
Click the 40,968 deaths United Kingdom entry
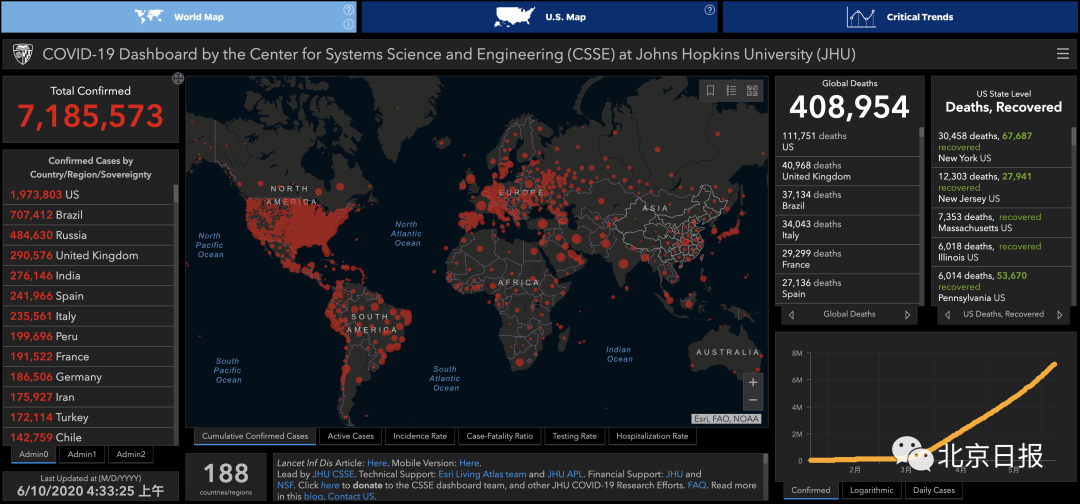(847, 171)
